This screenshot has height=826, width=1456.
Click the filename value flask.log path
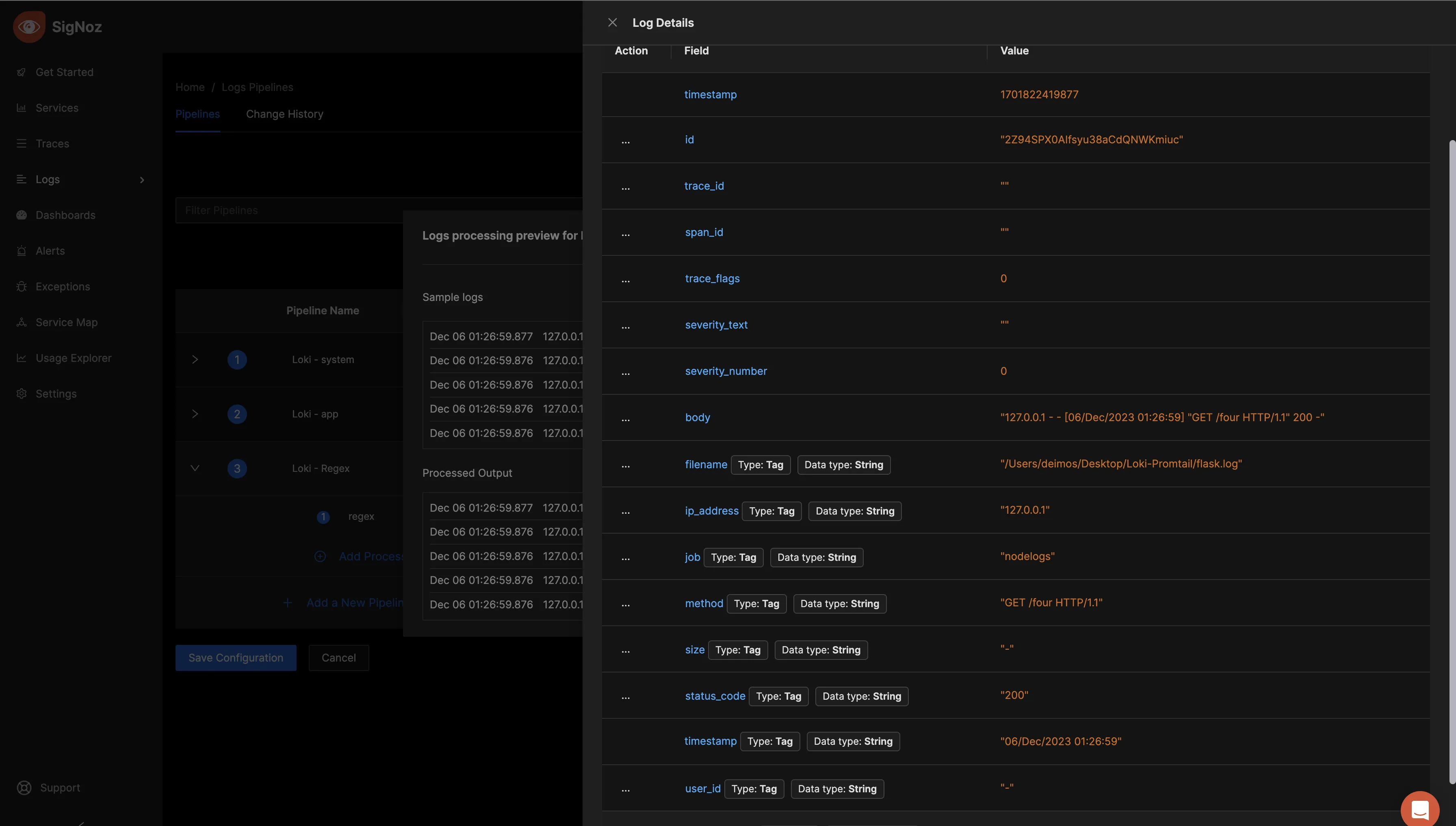point(1121,463)
